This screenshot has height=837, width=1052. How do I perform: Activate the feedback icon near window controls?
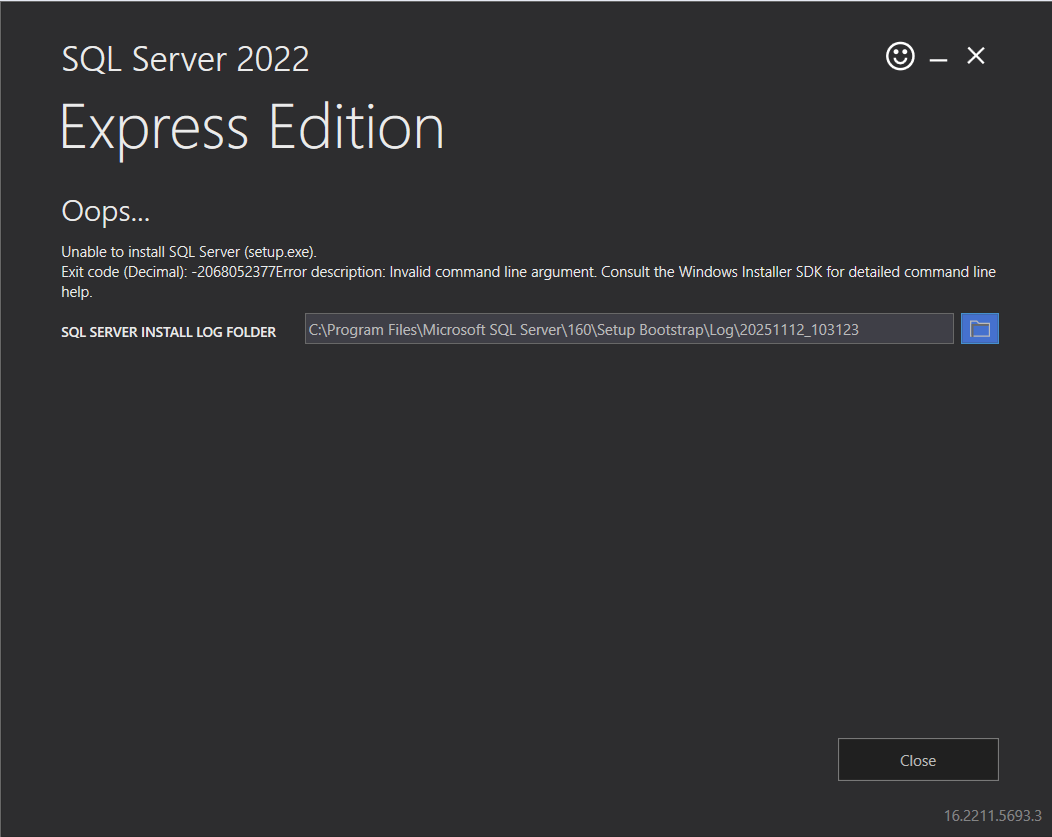899,56
